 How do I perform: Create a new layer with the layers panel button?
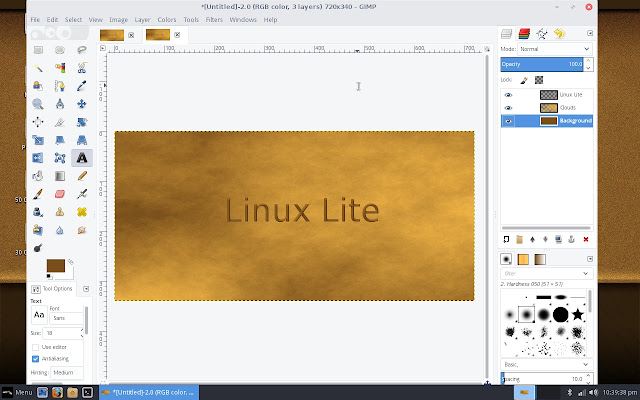click(x=506, y=240)
